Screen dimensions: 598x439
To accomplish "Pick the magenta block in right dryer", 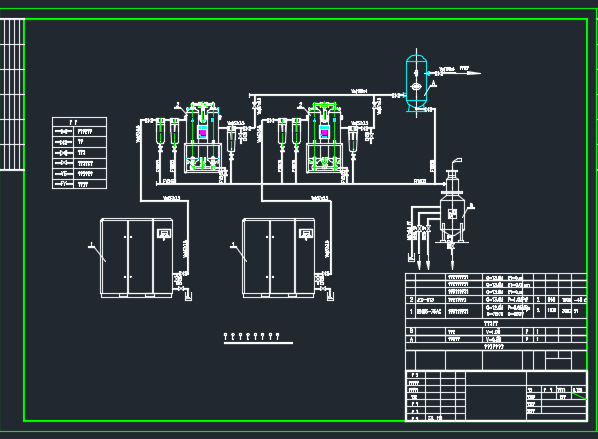I will [325, 133].
